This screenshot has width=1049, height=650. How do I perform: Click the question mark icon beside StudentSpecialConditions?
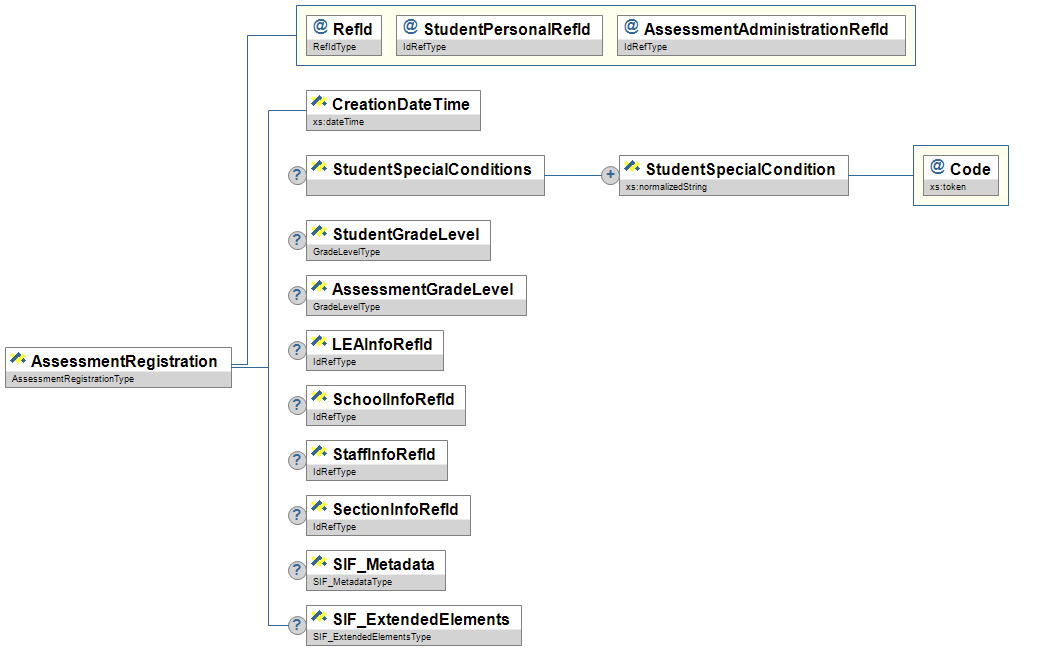coord(297,176)
